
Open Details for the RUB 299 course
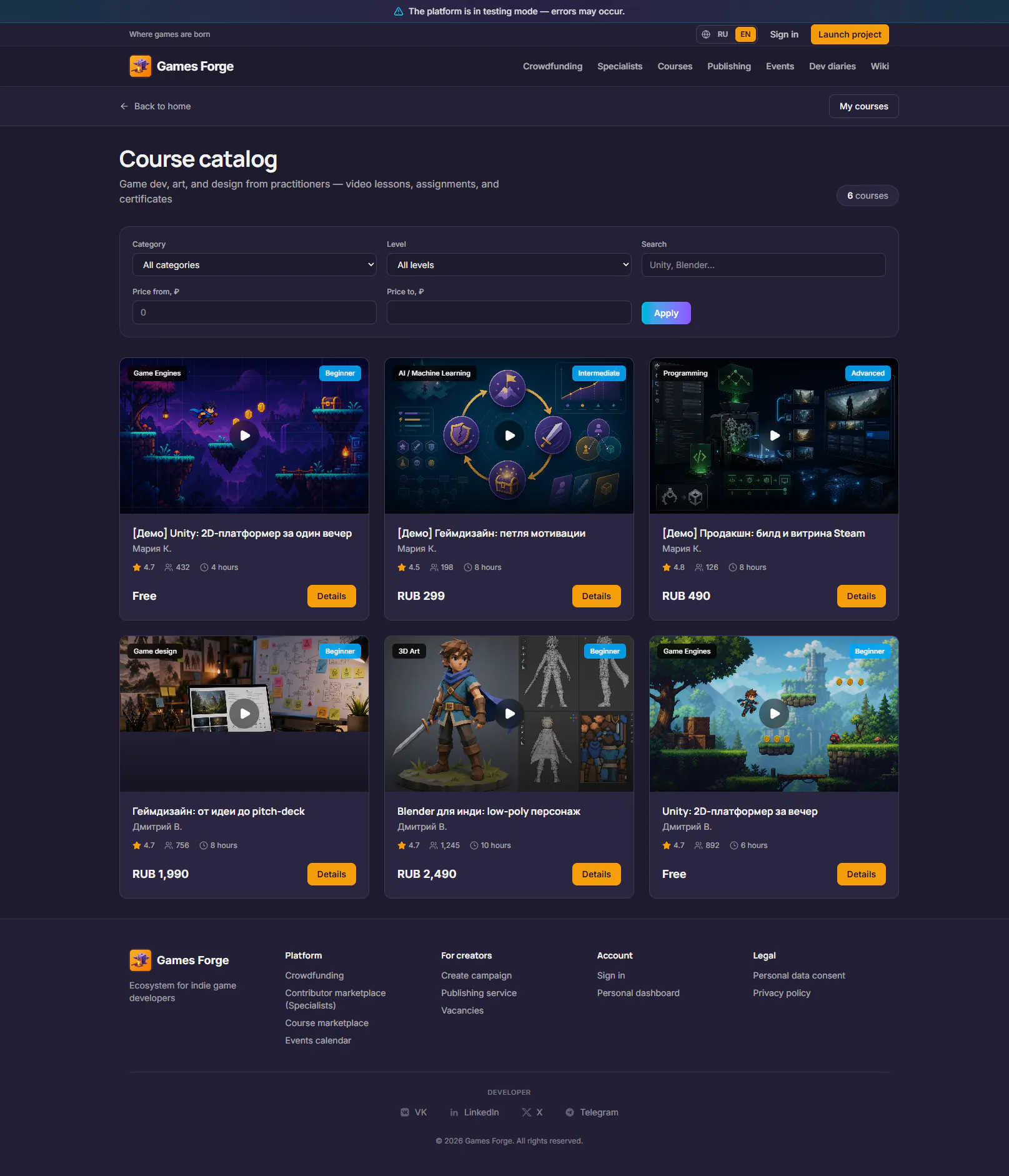[x=596, y=596]
